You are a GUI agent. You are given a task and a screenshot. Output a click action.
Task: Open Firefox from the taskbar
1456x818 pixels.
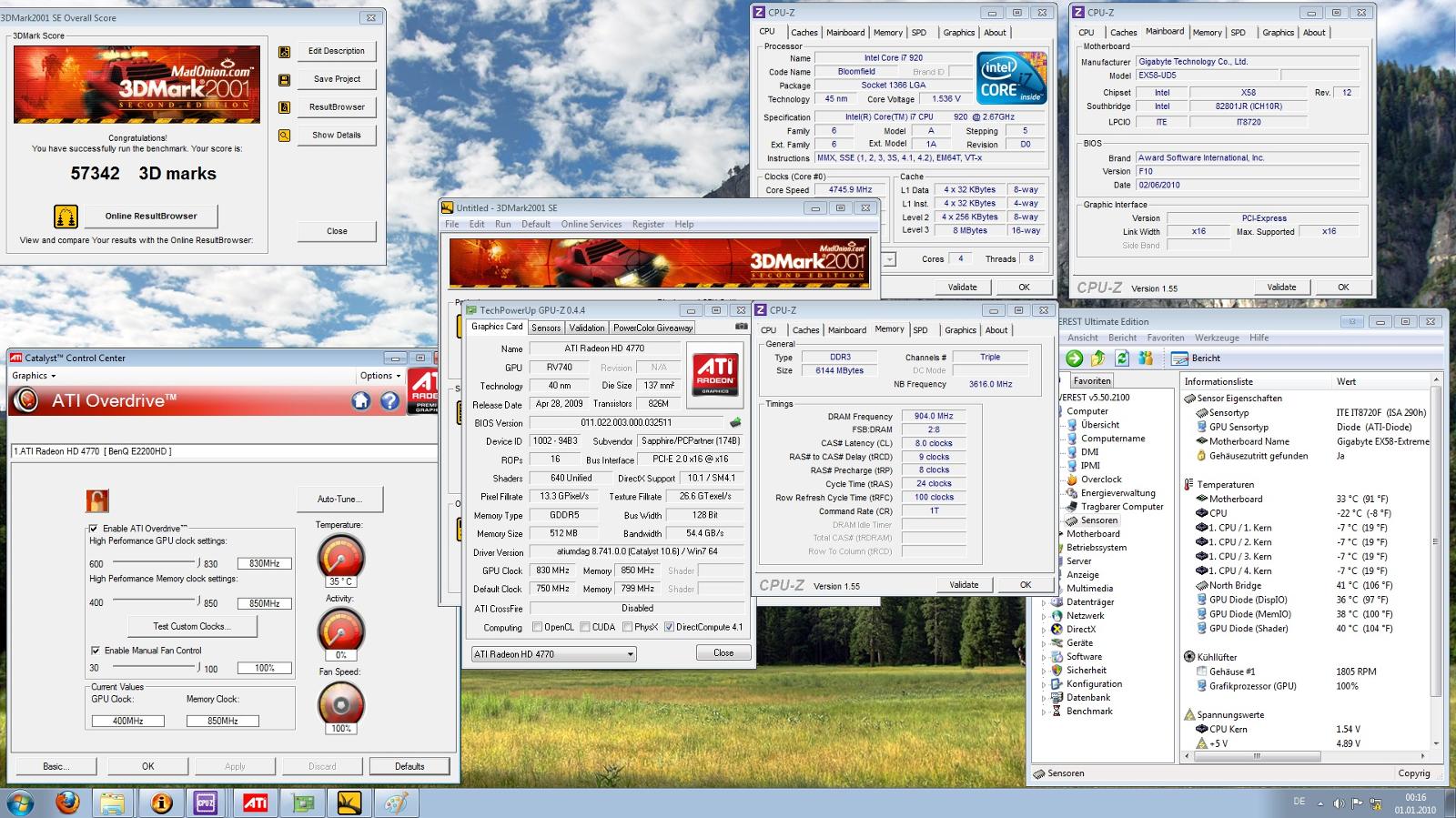click(66, 803)
